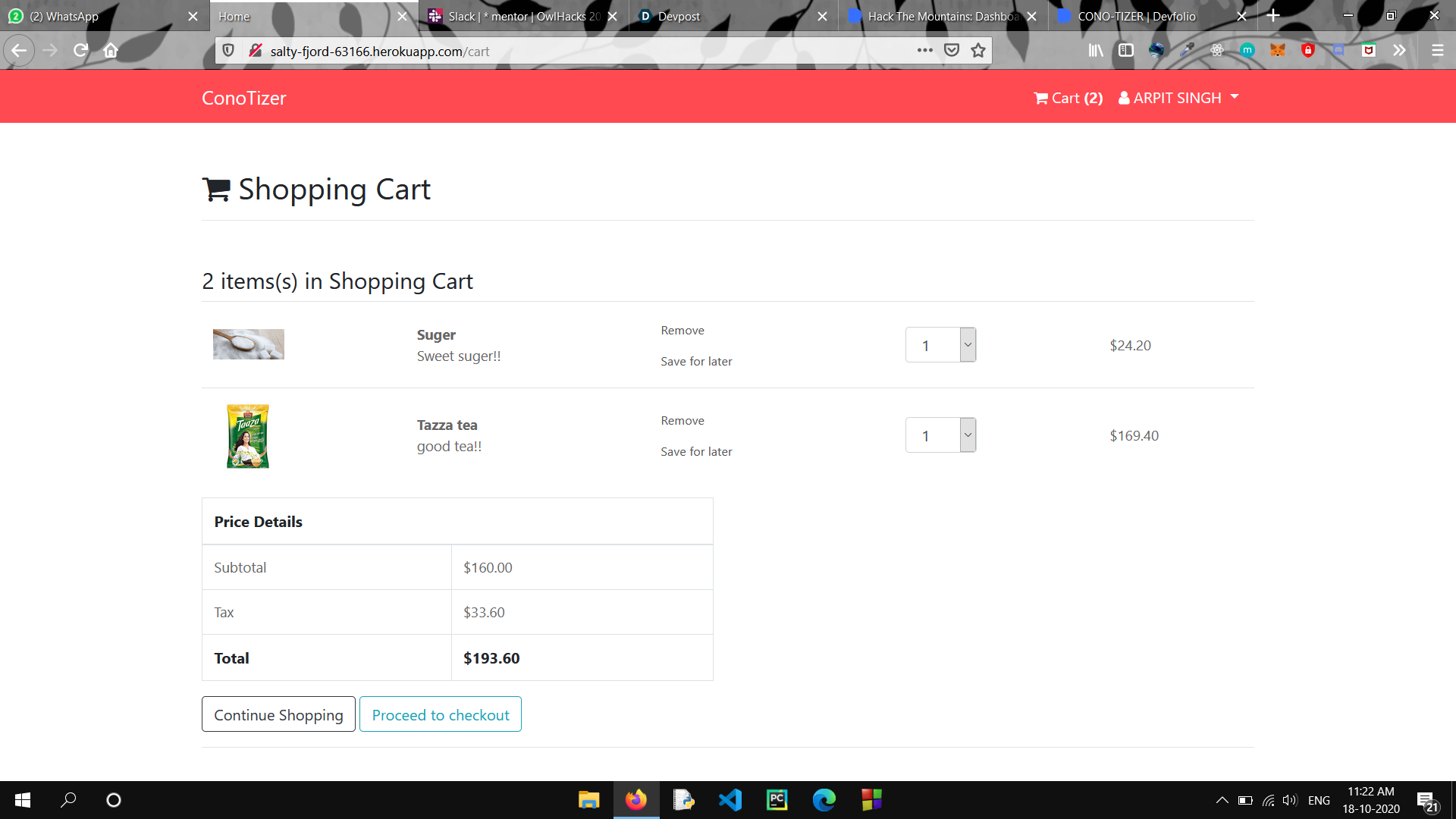Click the Tazza tea product thumbnail
Image resolution: width=1456 pixels, height=819 pixels.
click(x=248, y=436)
